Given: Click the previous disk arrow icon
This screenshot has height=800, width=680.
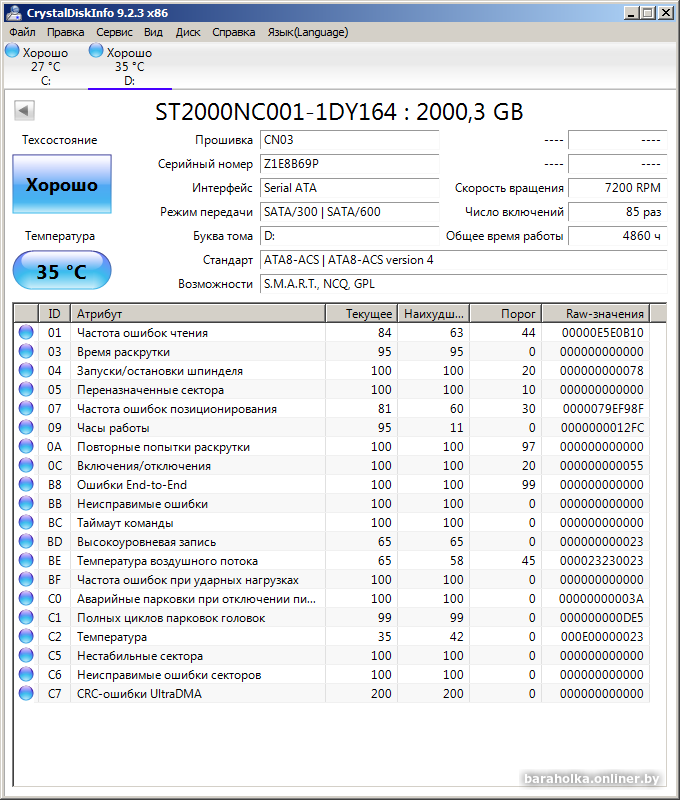Looking at the screenshot, I should tap(23, 110).
